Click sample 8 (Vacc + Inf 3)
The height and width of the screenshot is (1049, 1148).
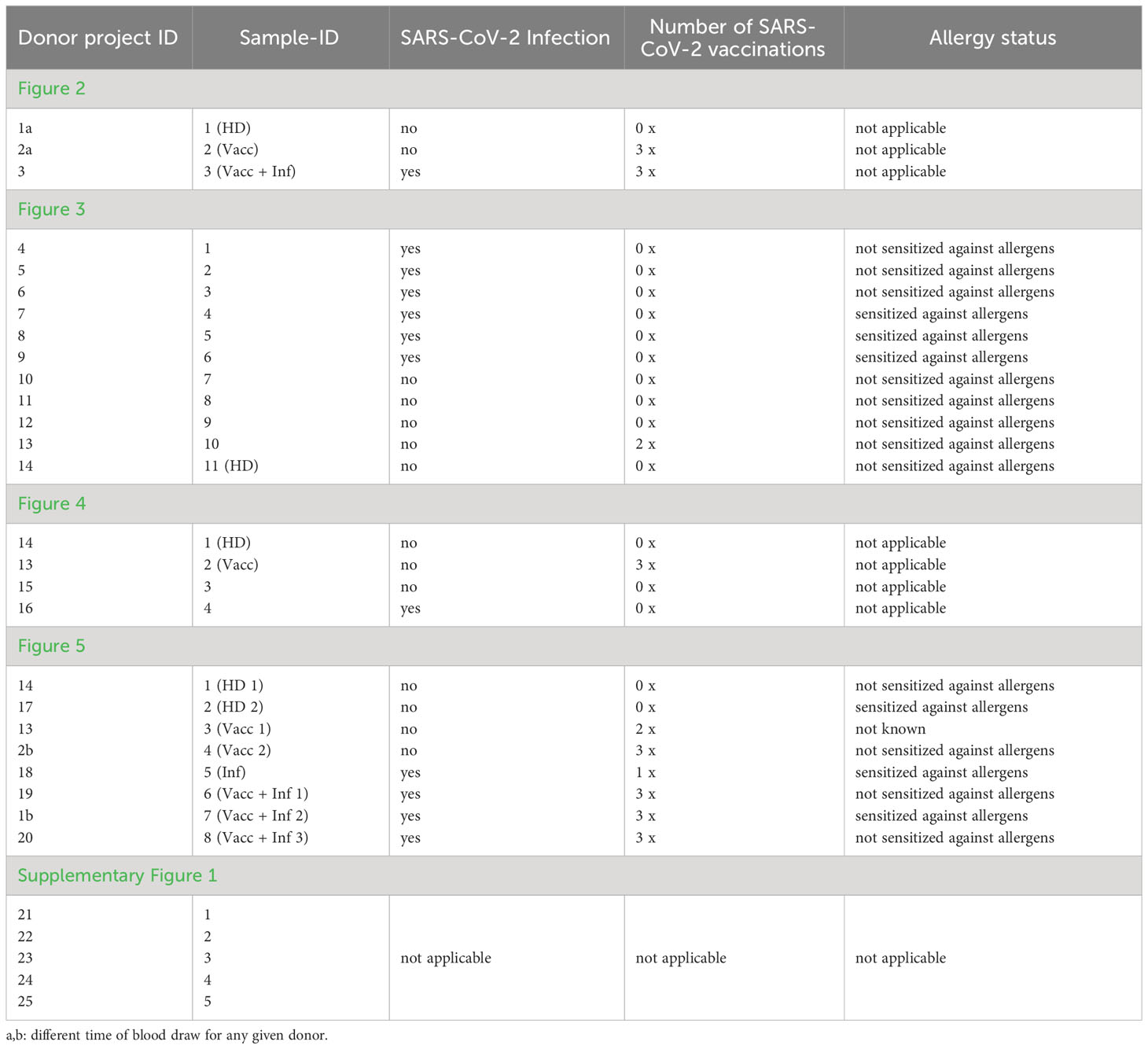[x=256, y=837]
